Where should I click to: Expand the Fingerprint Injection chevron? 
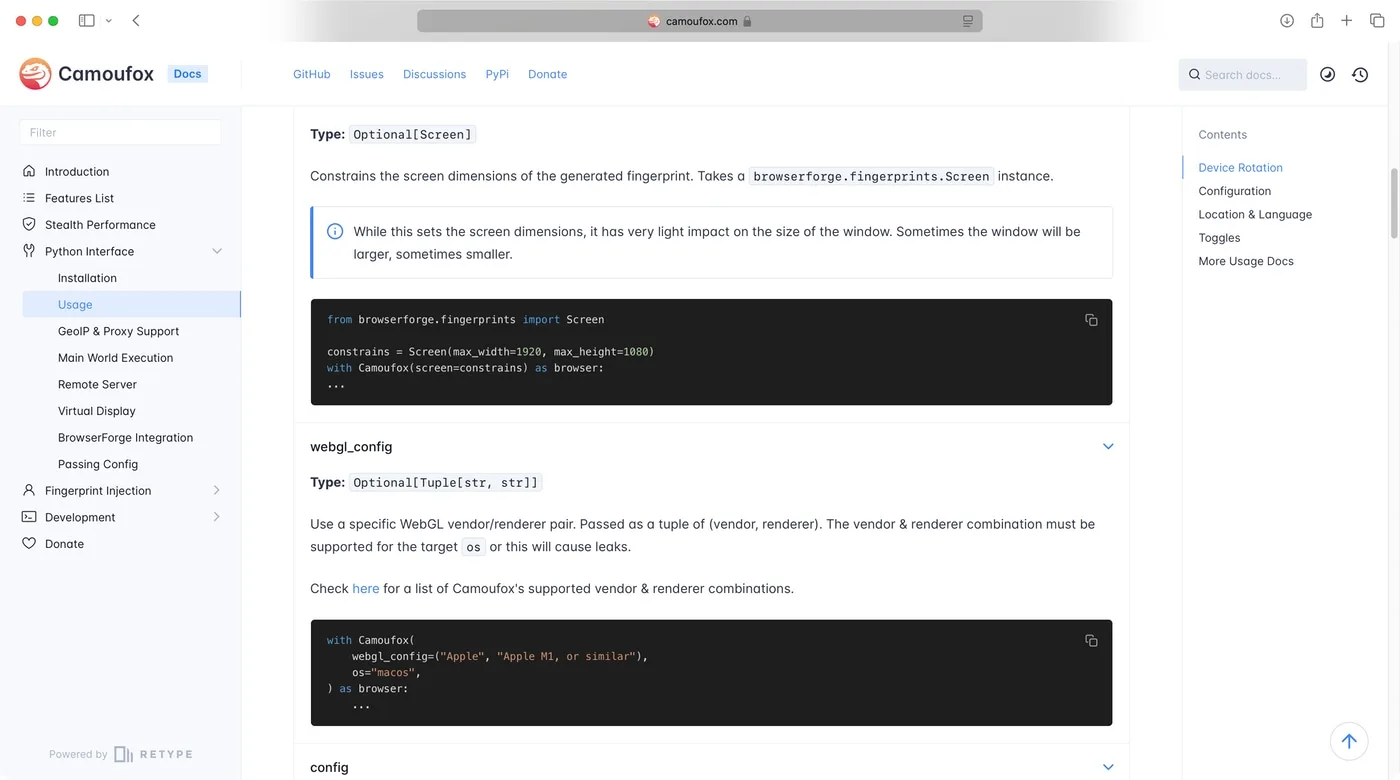click(x=217, y=490)
